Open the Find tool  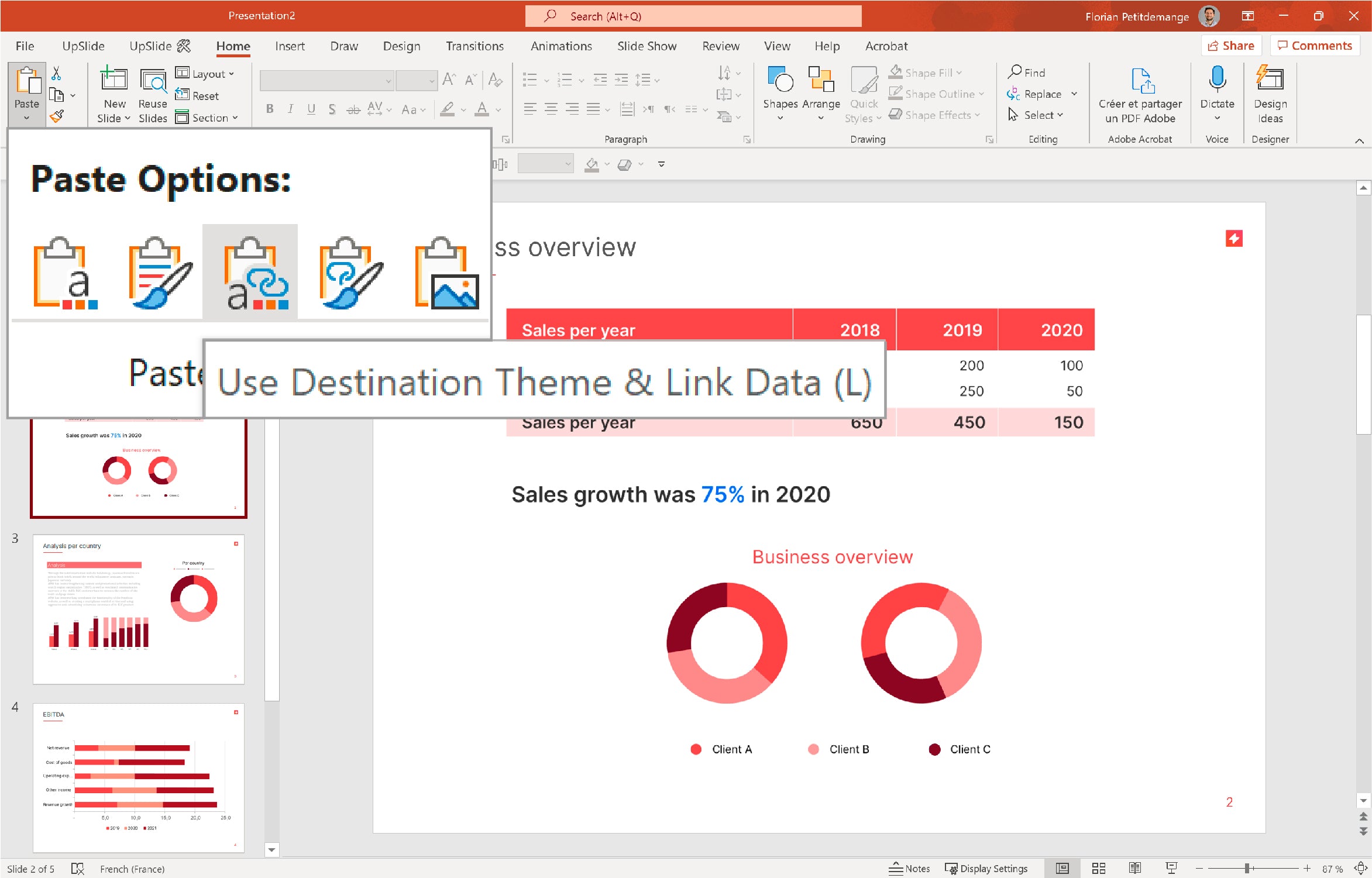[1027, 71]
